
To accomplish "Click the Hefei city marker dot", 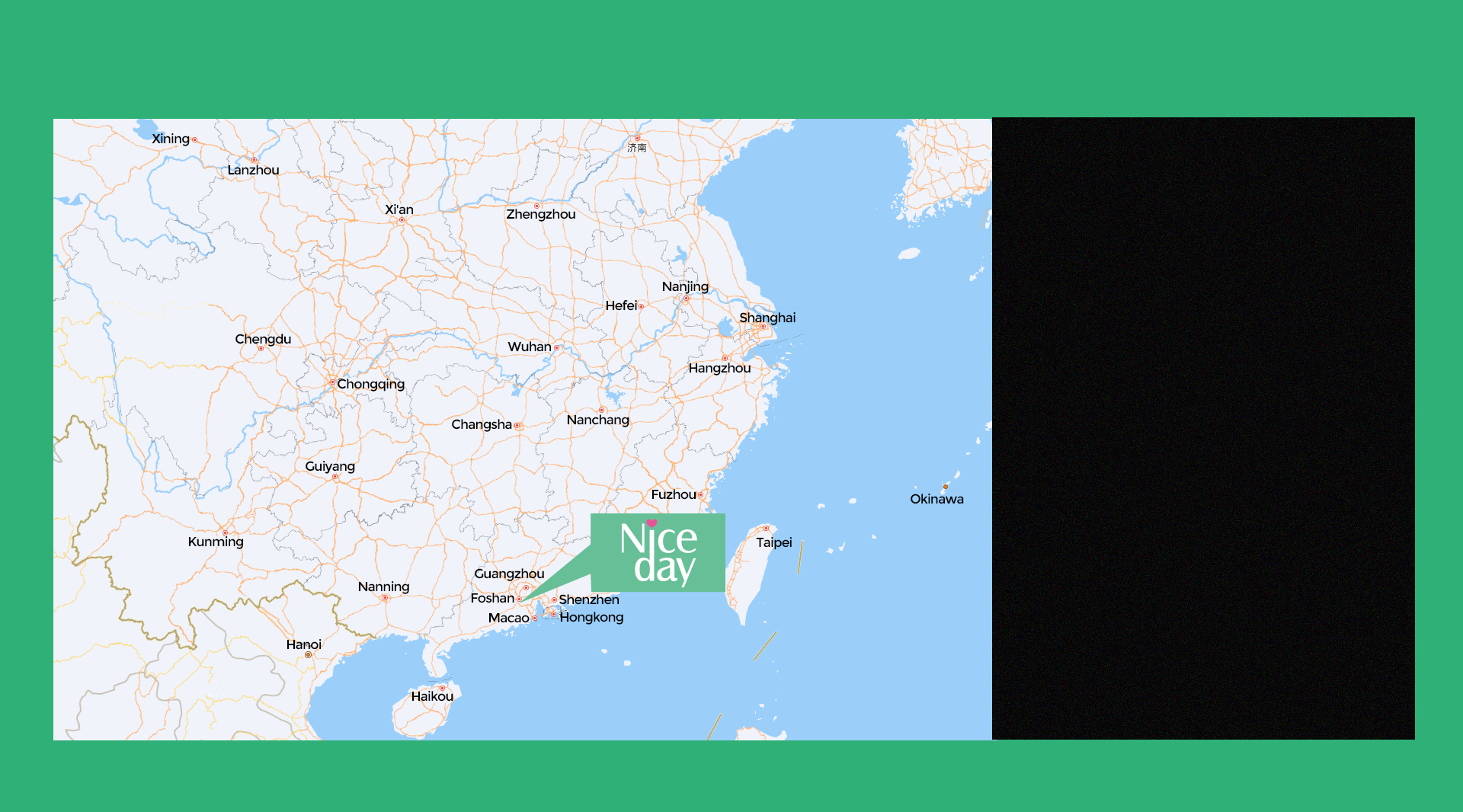I will click(x=642, y=306).
